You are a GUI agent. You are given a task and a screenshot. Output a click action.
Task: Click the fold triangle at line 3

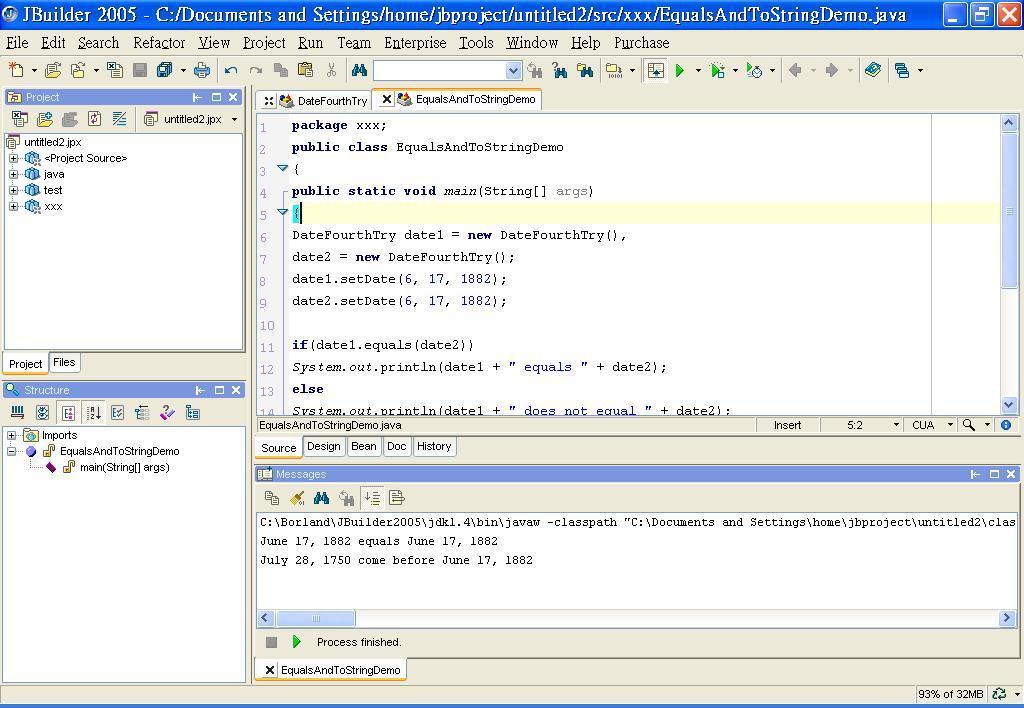(283, 169)
